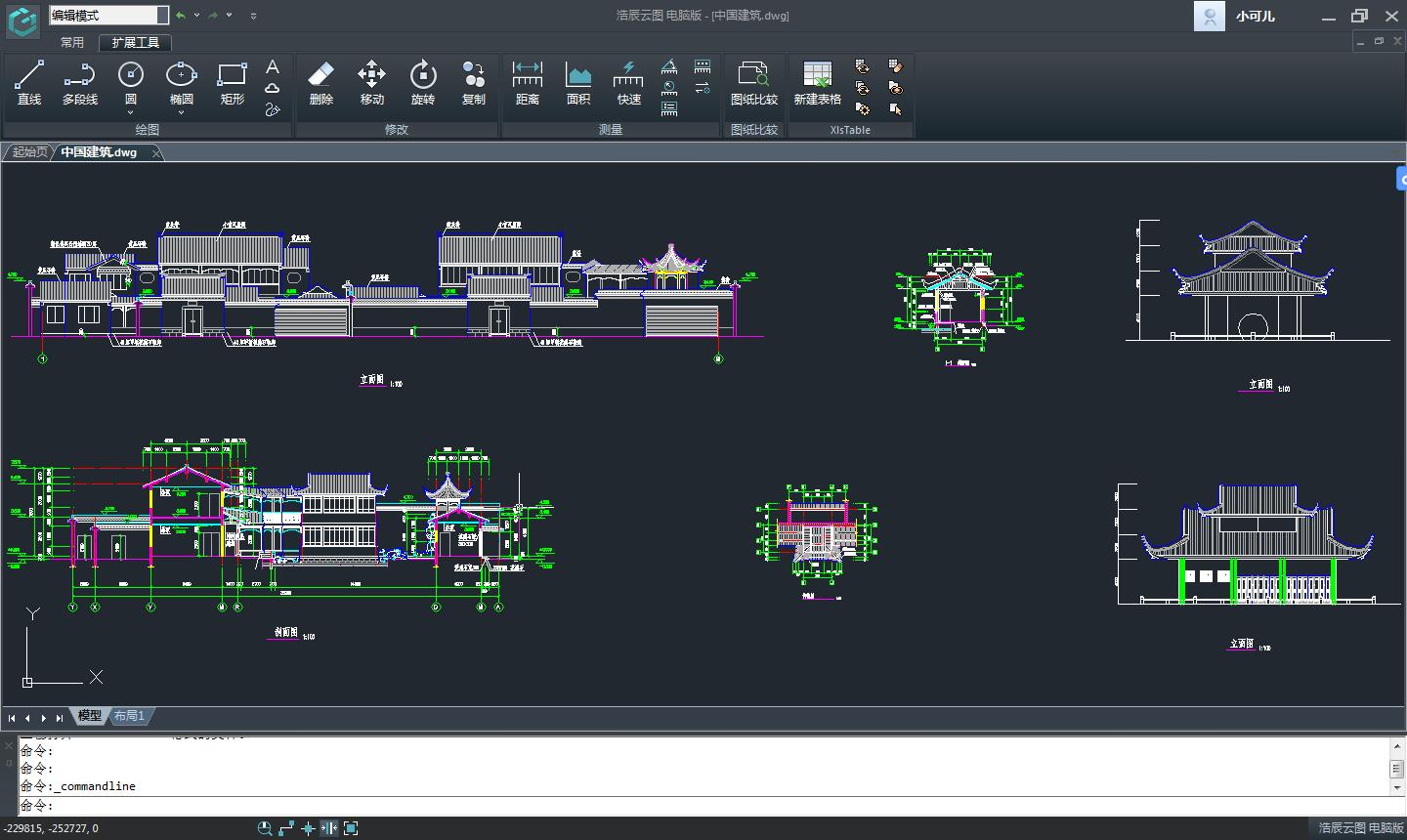1407x840 pixels.
Task: Expand the 椭圆 ellipse tool options arrow
Action: (182, 112)
